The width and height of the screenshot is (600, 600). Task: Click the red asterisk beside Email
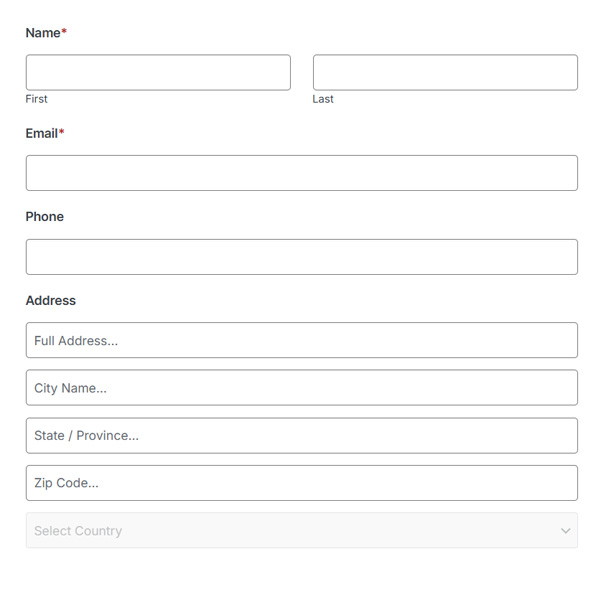coord(61,132)
